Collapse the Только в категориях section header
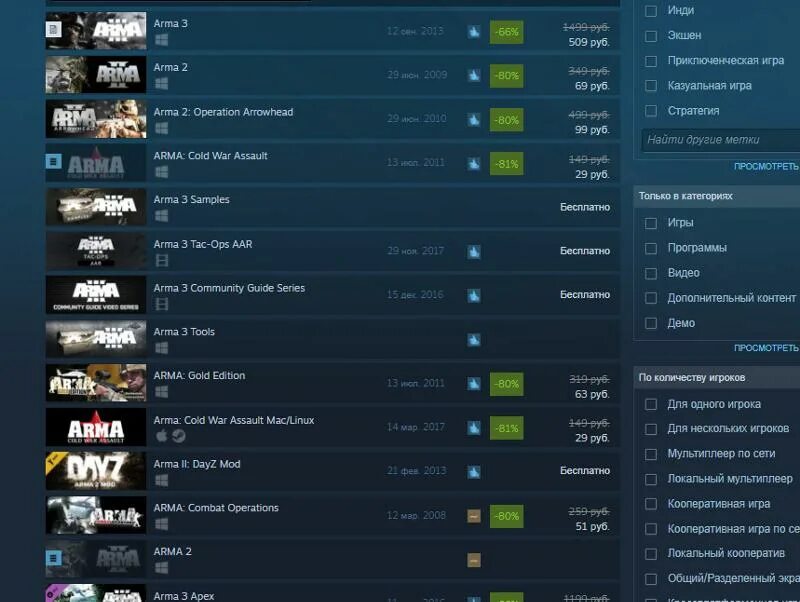800x602 pixels. pos(716,196)
